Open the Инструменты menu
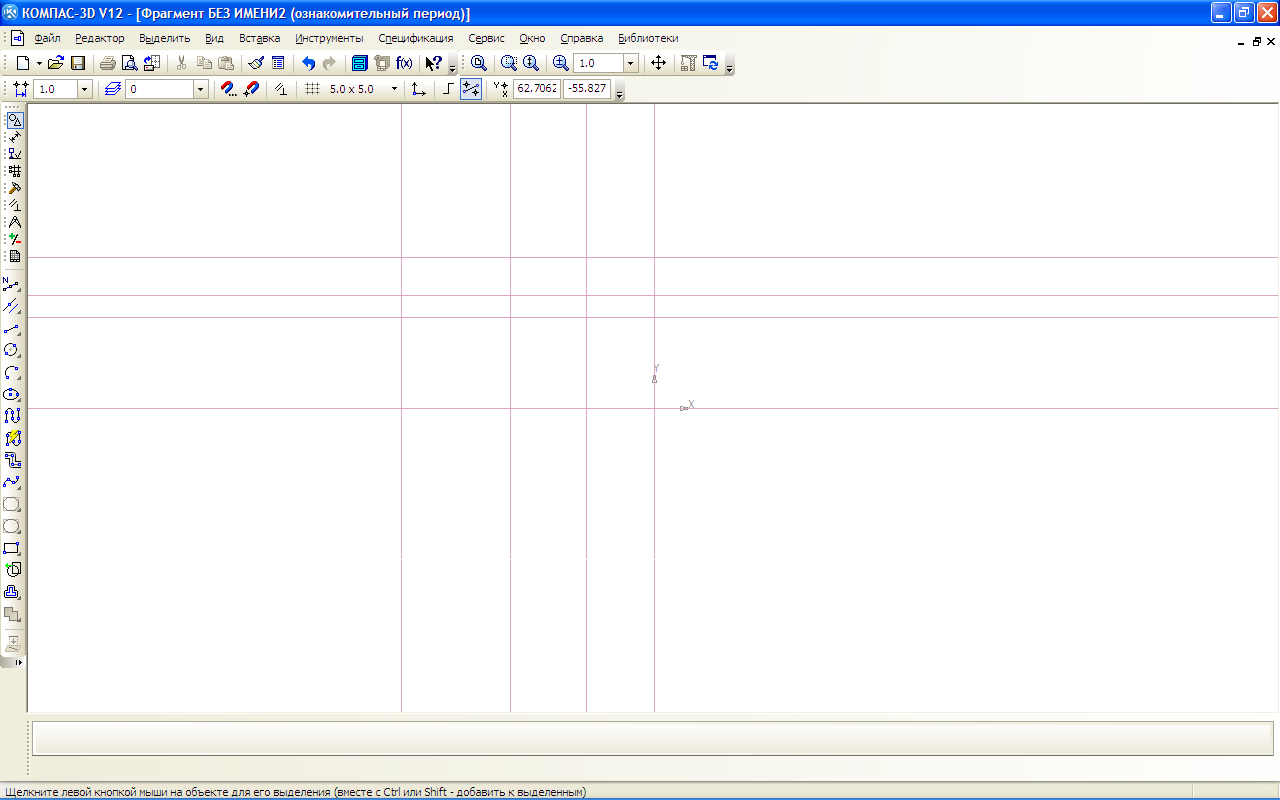Screen dimensions: 1280x800 point(330,38)
